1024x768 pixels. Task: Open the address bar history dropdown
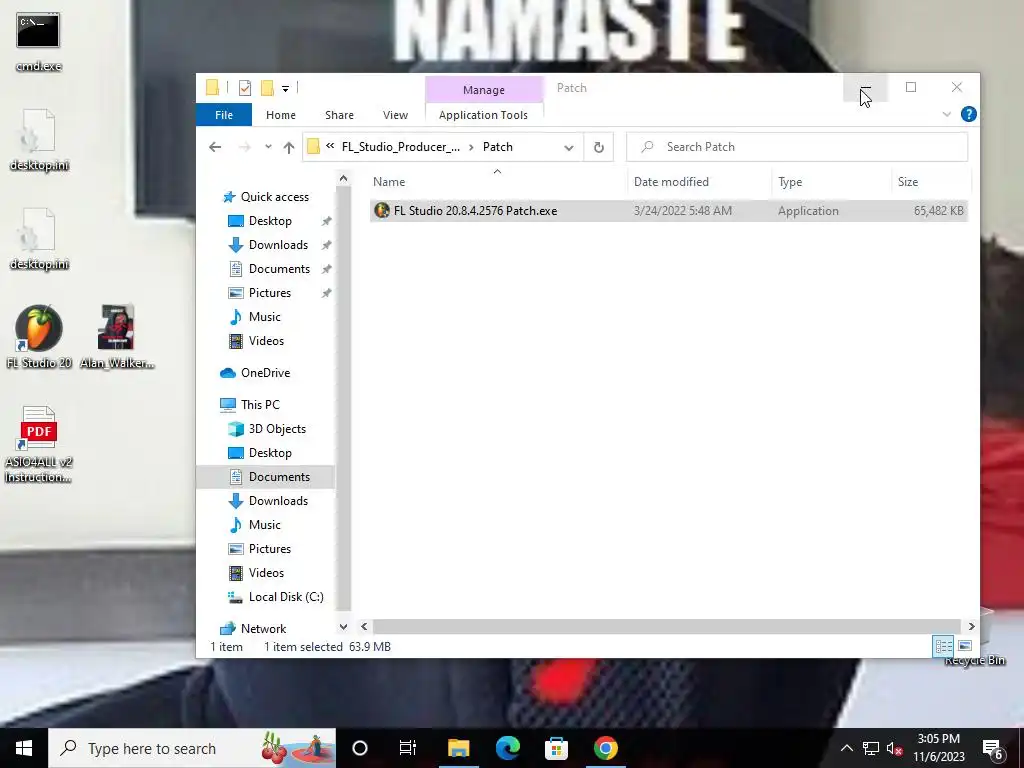click(569, 148)
